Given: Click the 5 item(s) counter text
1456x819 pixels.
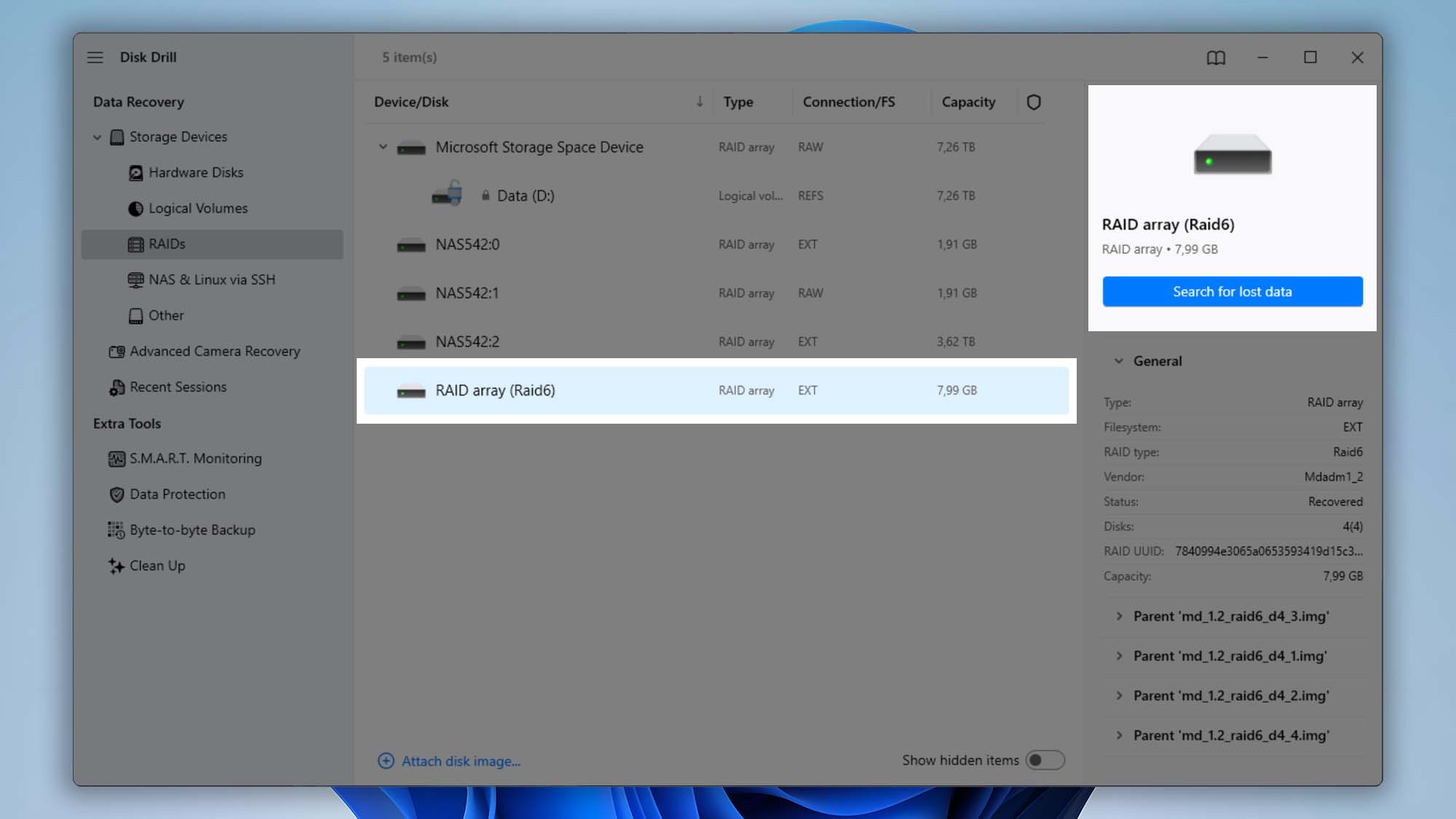Looking at the screenshot, I should coord(410,57).
